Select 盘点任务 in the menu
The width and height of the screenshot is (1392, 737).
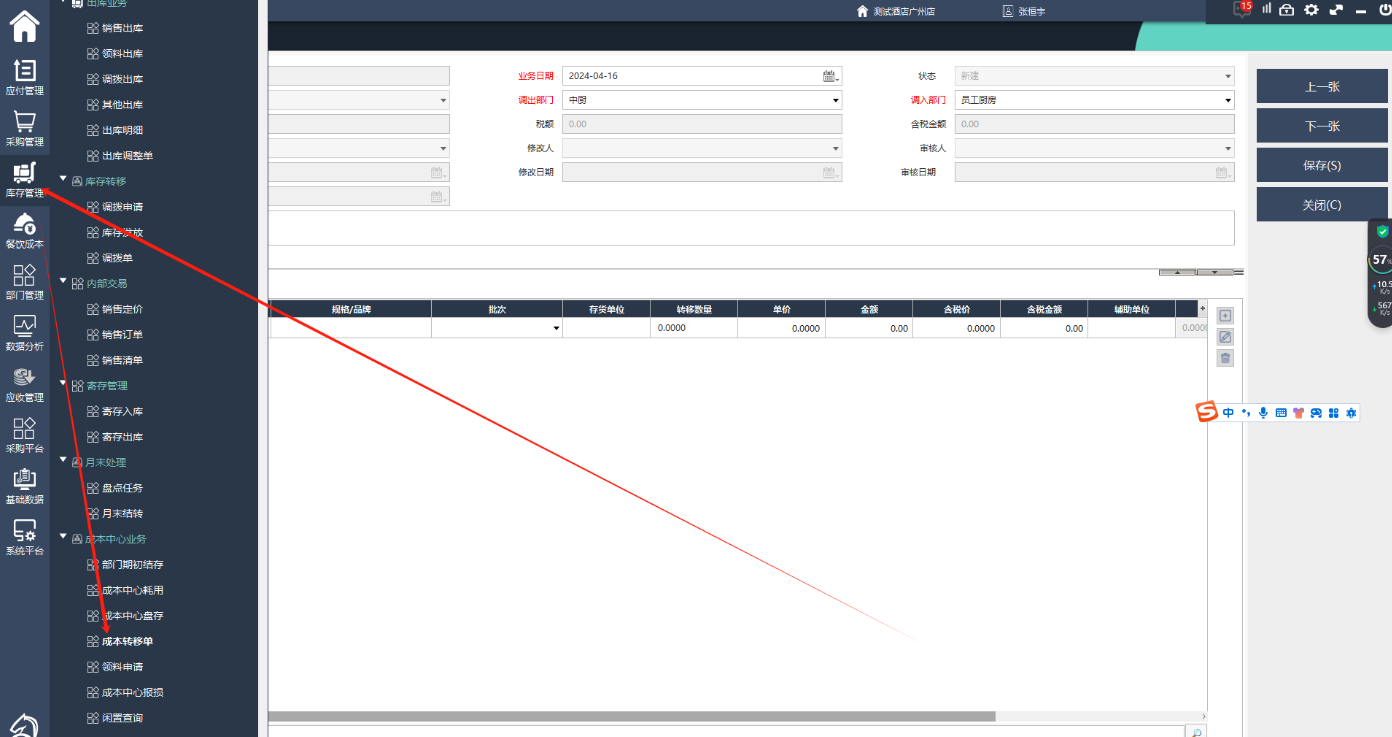click(122, 488)
